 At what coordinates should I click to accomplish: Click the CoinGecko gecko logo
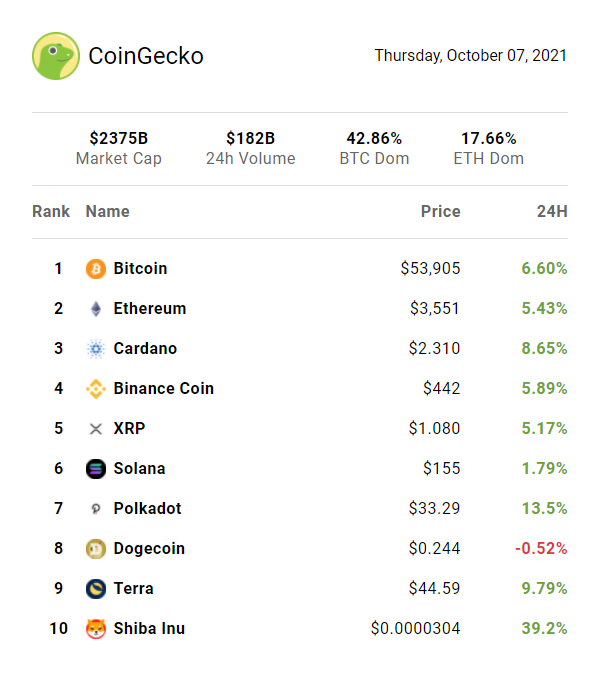pyautogui.click(x=56, y=56)
